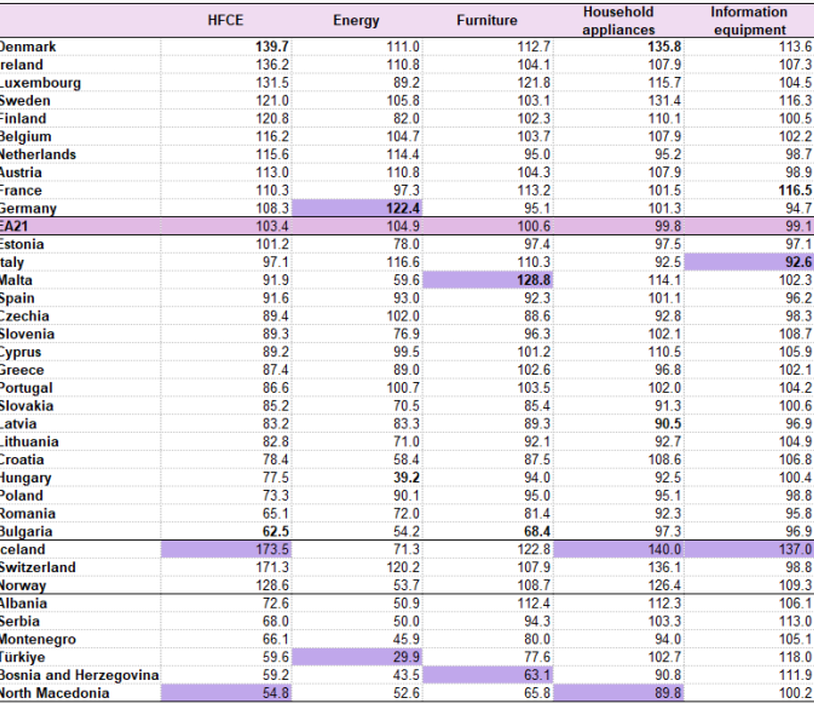
Task: Select the Household appliances column header
Action: 618,21
